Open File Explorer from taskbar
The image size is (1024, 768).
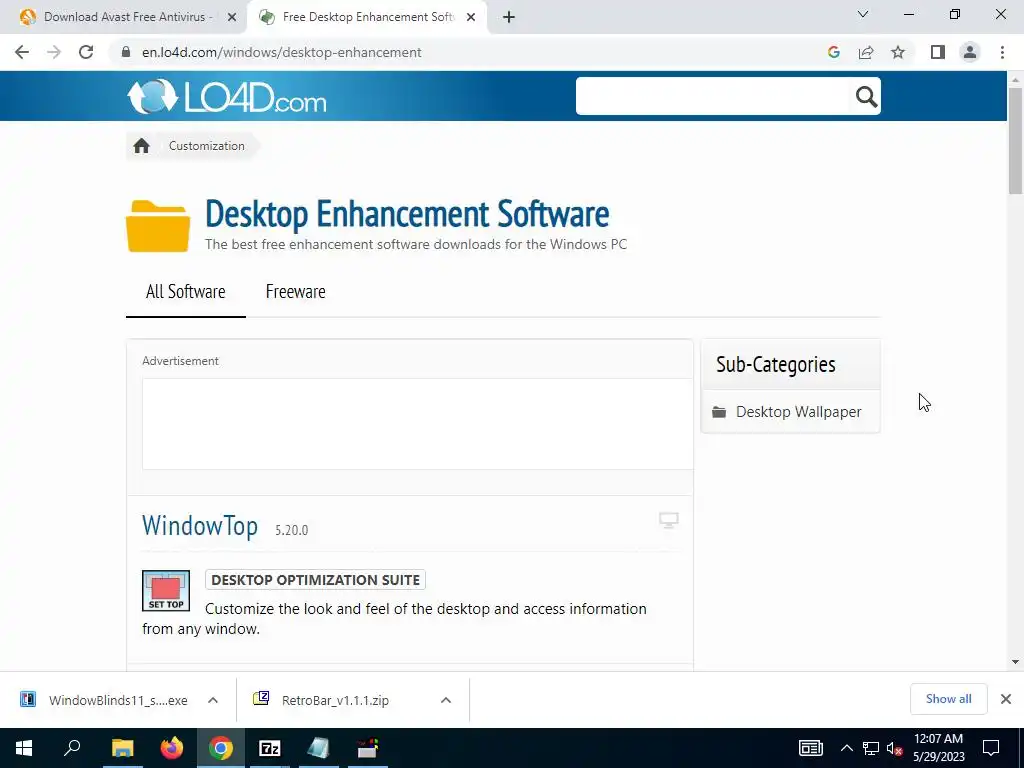[x=122, y=748]
